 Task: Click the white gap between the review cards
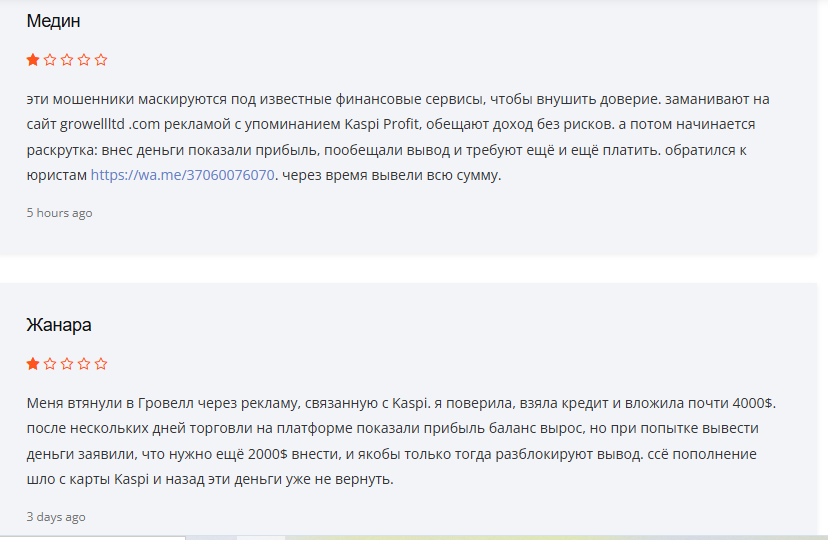pyautogui.click(x=414, y=269)
